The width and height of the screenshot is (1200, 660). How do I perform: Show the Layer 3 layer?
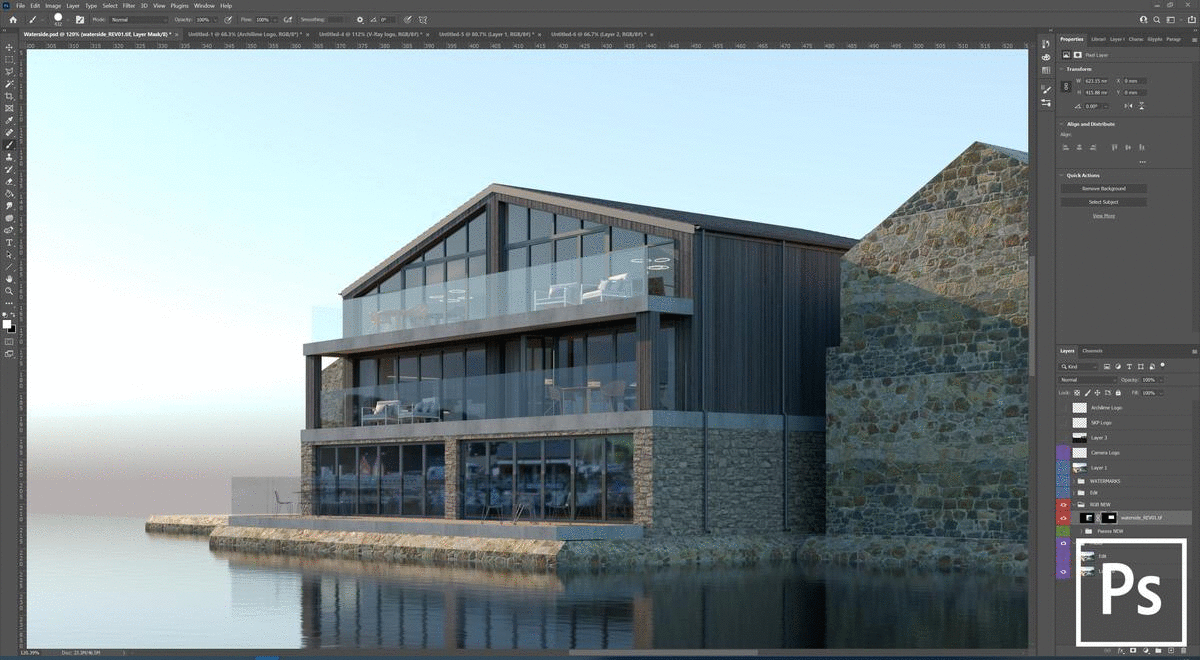tap(1064, 438)
